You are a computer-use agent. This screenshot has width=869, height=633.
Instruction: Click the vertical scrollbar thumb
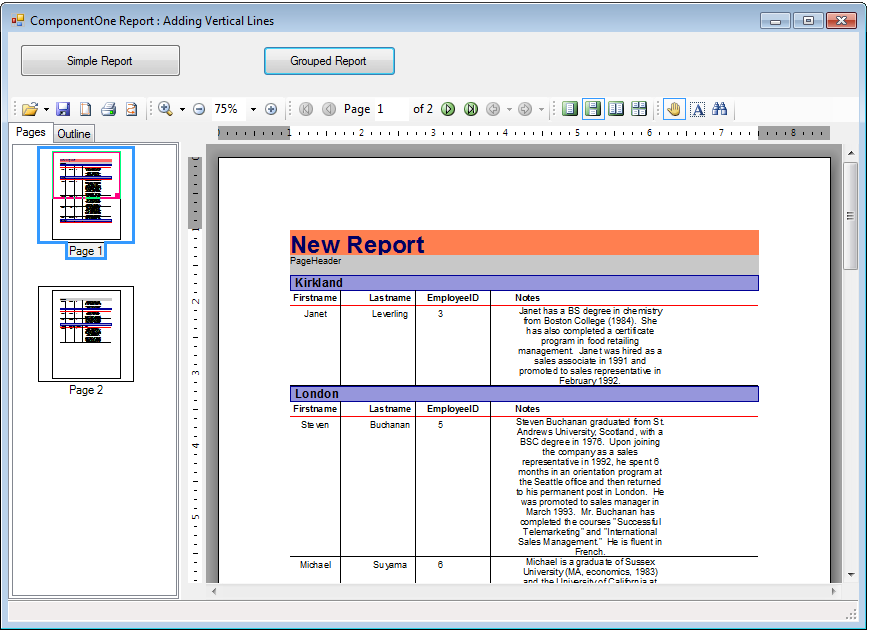[850, 216]
